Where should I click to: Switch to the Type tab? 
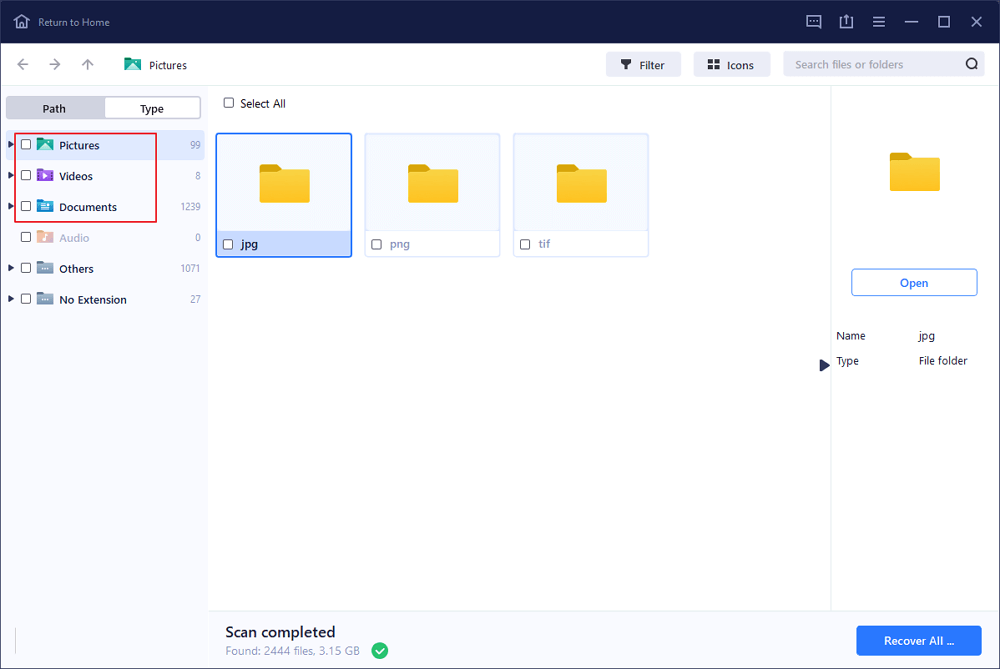(152, 108)
